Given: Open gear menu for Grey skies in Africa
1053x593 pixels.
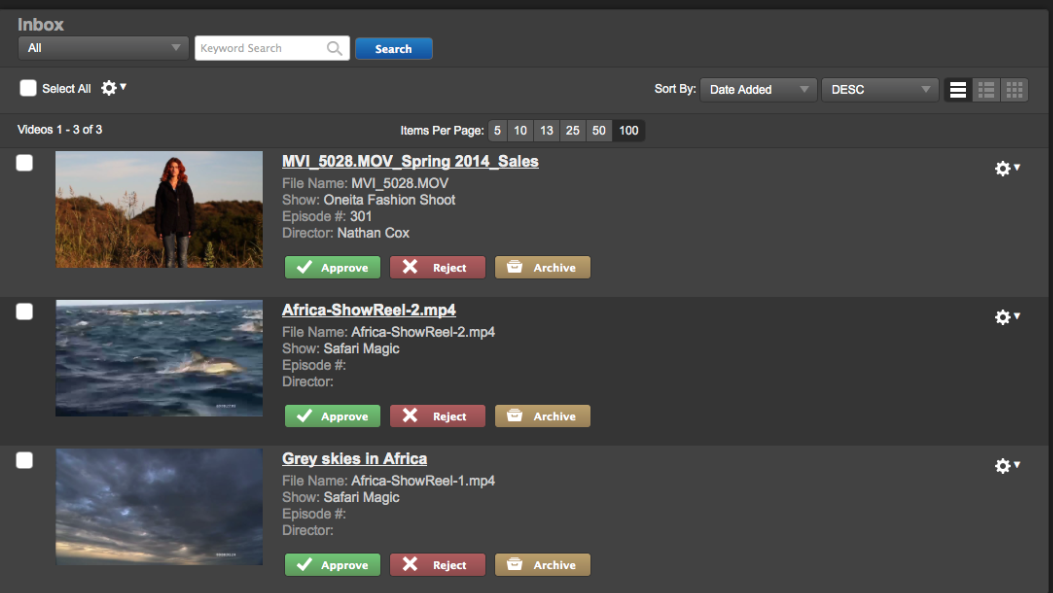Looking at the screenshot, I should point(1007,466).
